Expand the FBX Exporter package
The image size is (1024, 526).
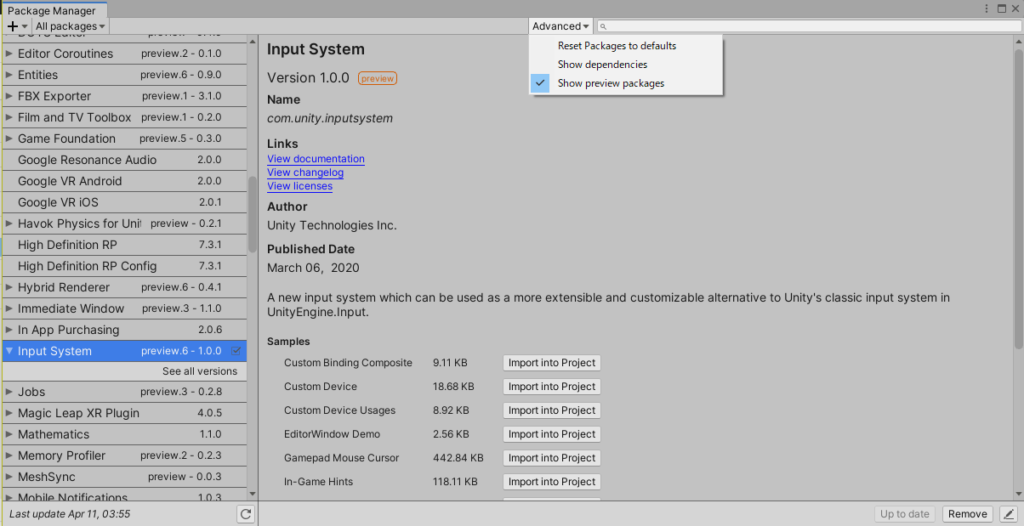[9, 96]
